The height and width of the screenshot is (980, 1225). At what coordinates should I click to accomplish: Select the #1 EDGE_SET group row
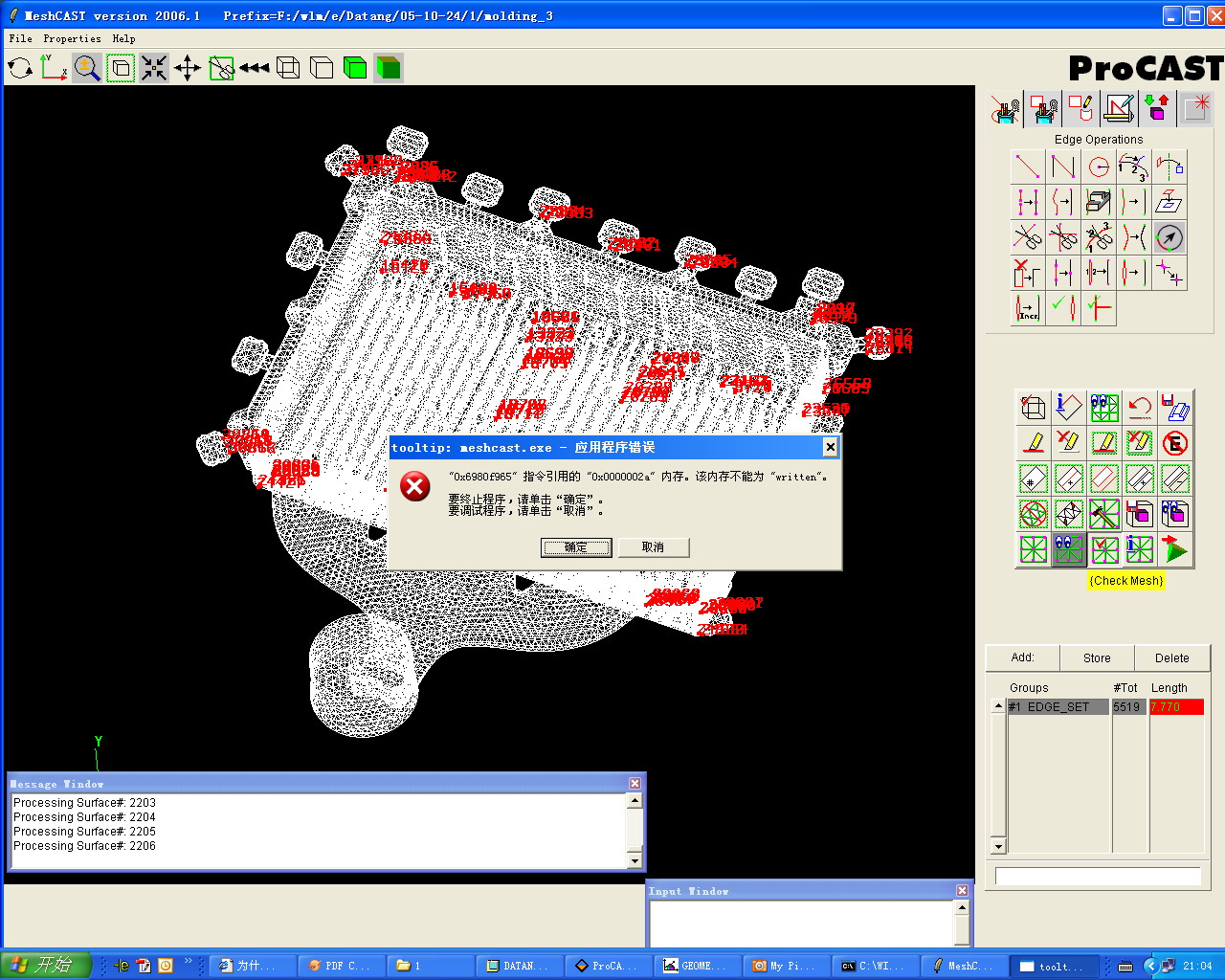point(1058,707)
